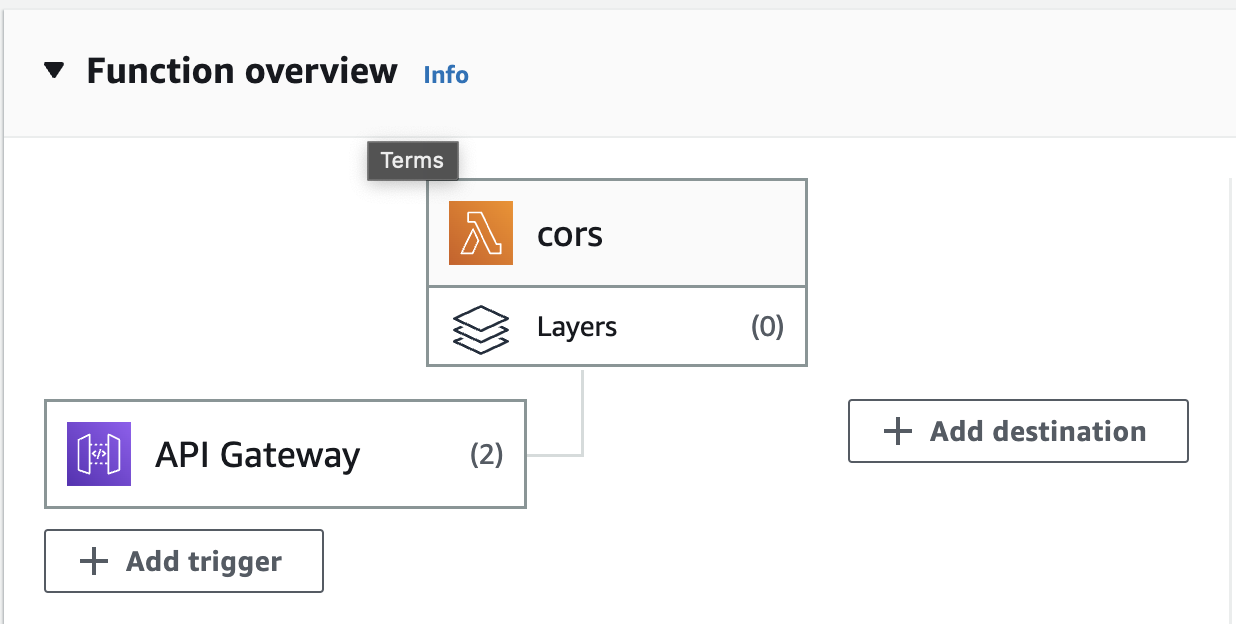Image resolution: width=1236 pixels, height=624 pixels.
Task: Click the API Gateway count (2)
Action: [487, 456]
